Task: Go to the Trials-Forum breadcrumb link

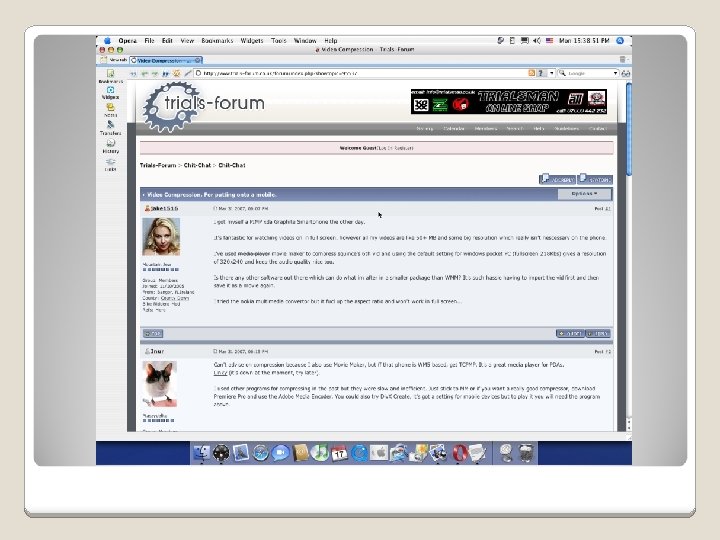Action: pyautogui.click(x=158, y=165)
